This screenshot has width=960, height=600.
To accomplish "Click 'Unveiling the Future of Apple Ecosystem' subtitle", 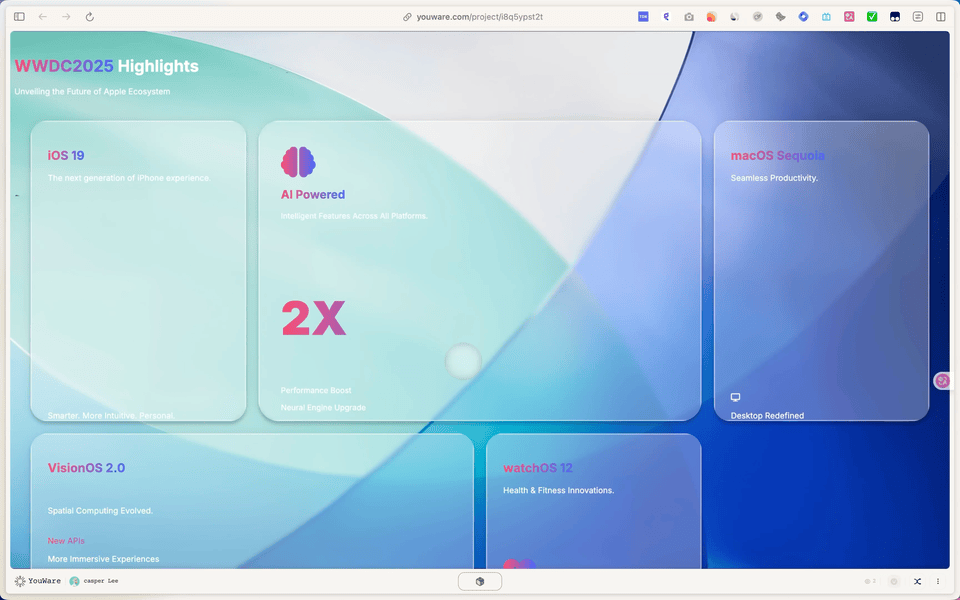I will point(92,91).
